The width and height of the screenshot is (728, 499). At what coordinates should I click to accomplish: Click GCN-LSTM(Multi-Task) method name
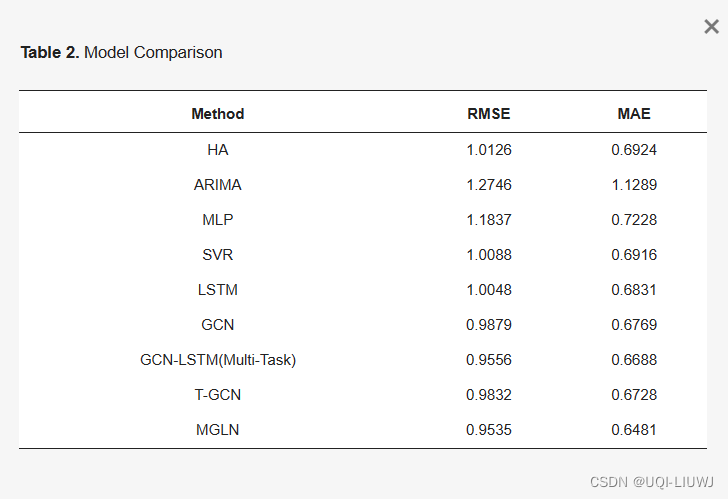[218, 360]
